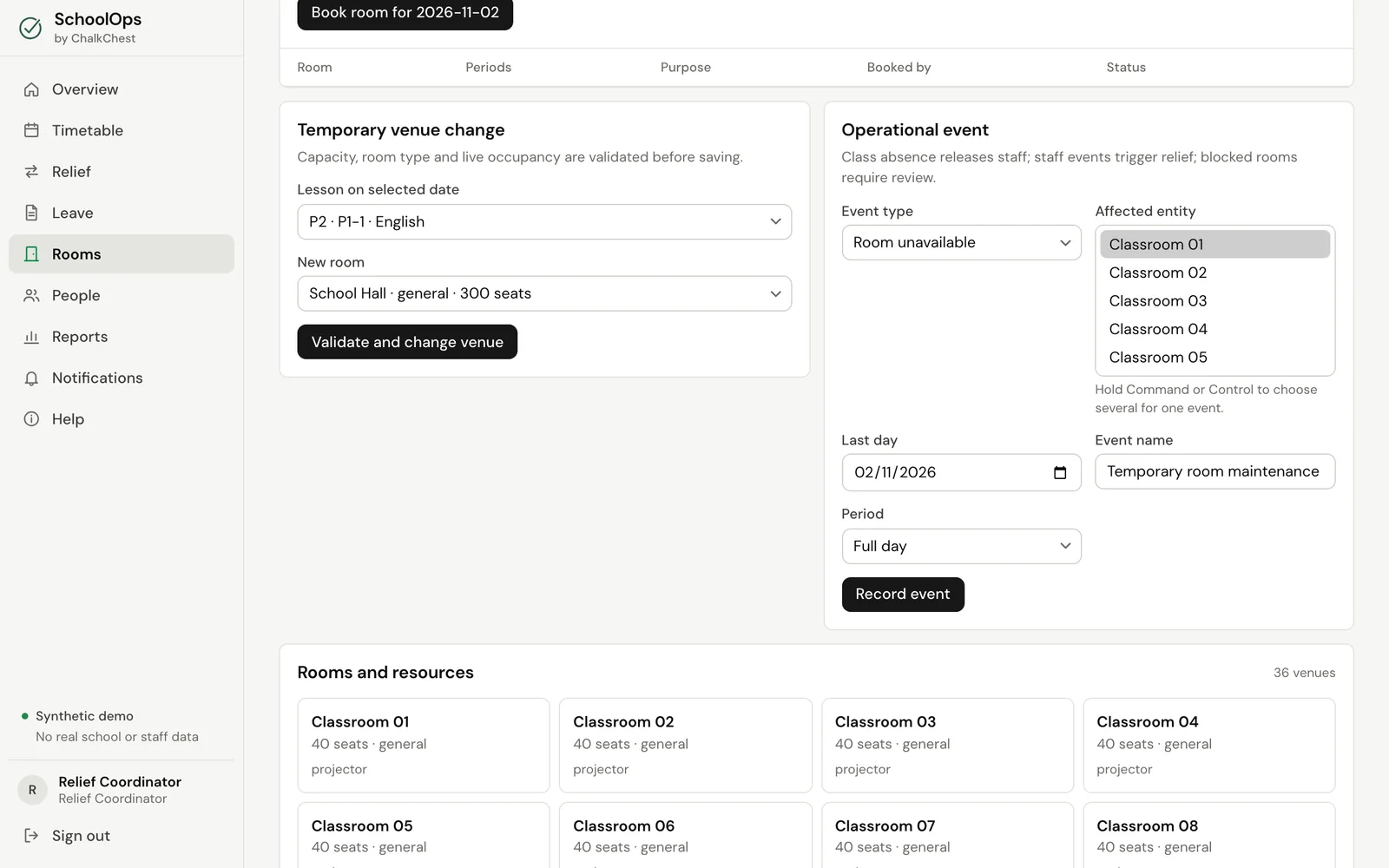Open the Event type dropdown
Image resolution: width=1389 pixels, height=868 pixels.
tap(961, 242)
